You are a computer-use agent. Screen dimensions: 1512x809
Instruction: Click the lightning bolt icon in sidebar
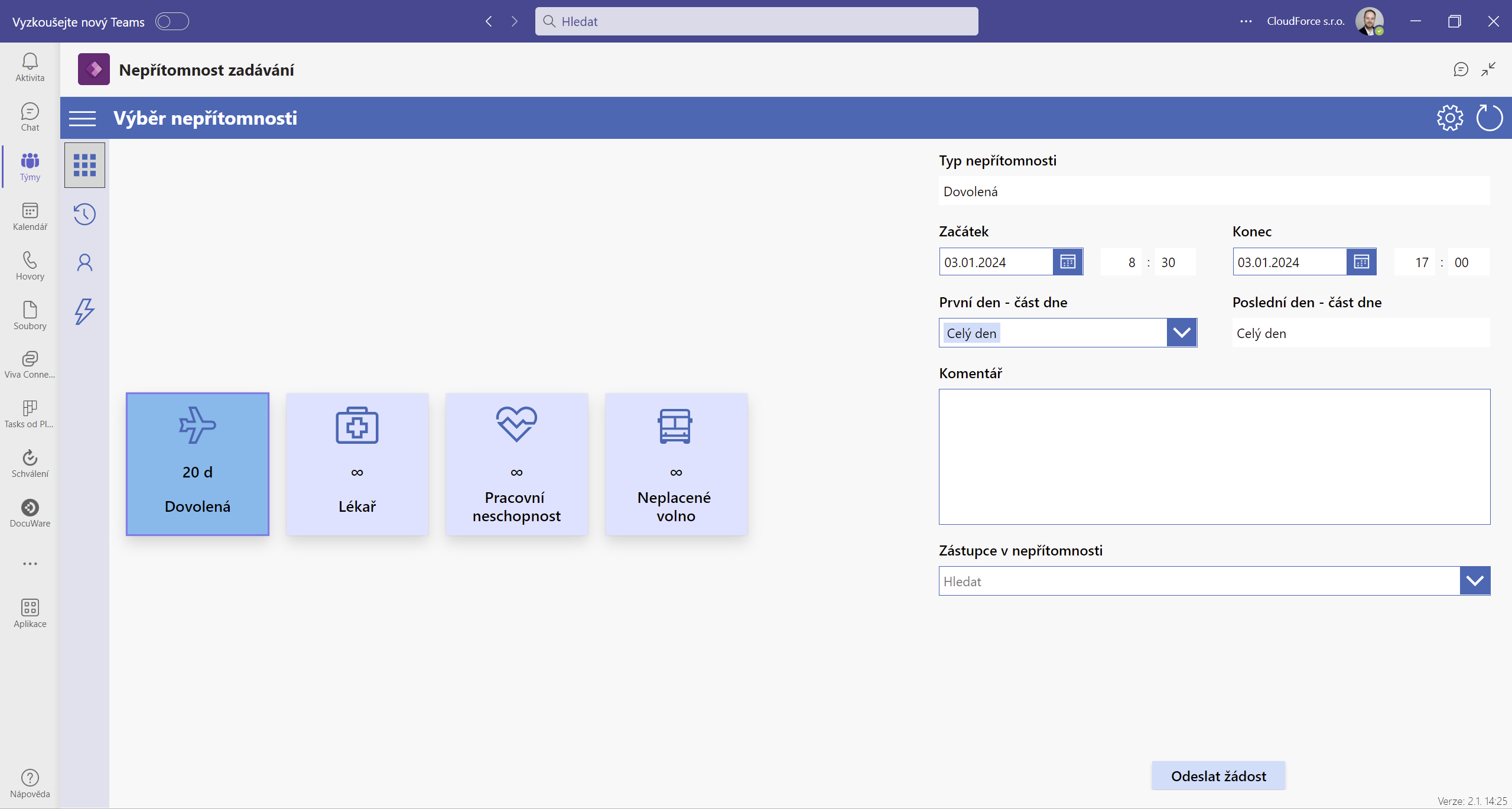84,311
